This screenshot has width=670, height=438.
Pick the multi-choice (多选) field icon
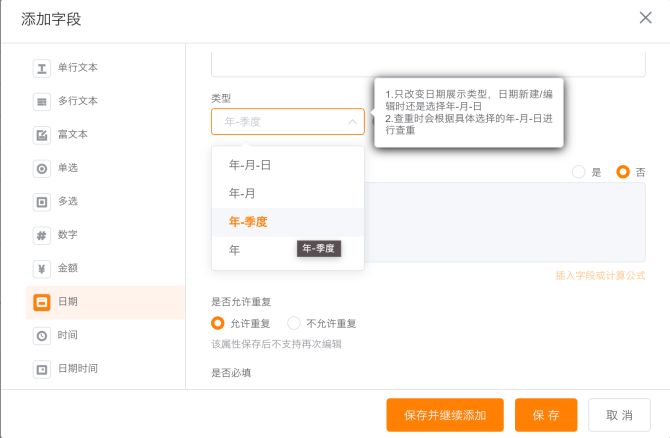[42, 202]
